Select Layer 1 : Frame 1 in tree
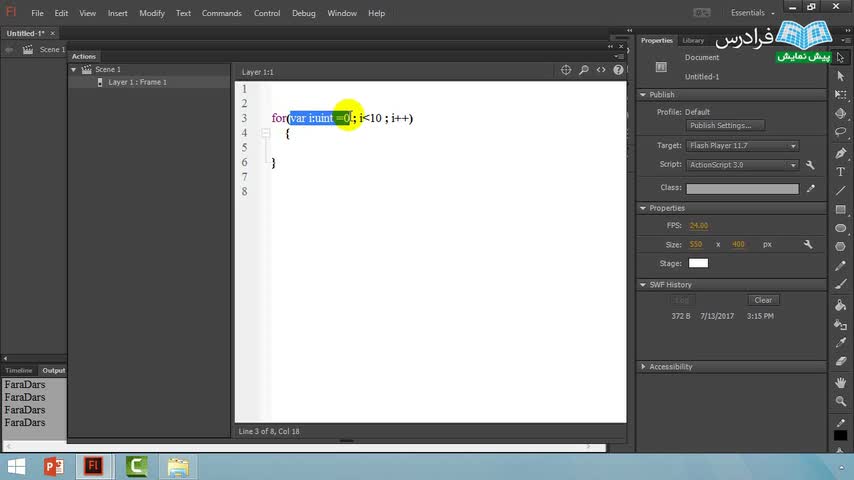The image size is (854, 480). (x=137, y=82)
